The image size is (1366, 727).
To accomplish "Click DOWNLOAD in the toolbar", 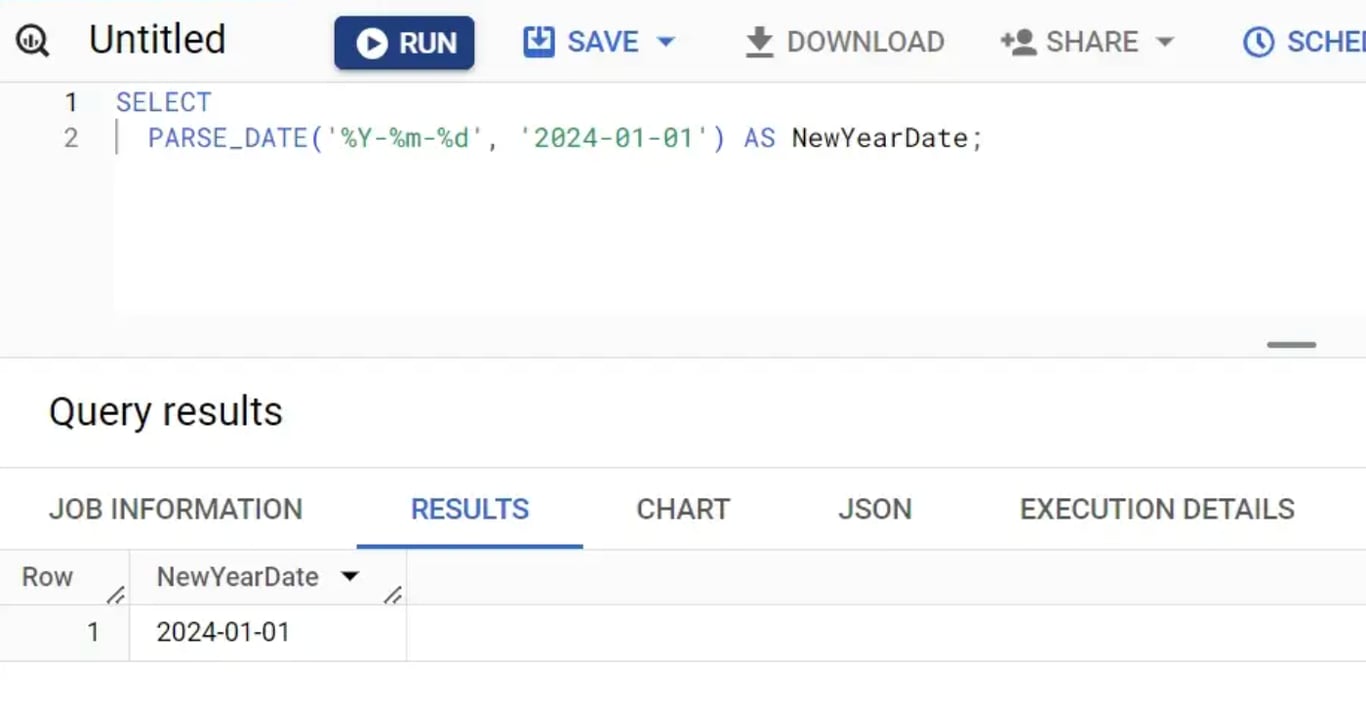I will pos(845,42).
